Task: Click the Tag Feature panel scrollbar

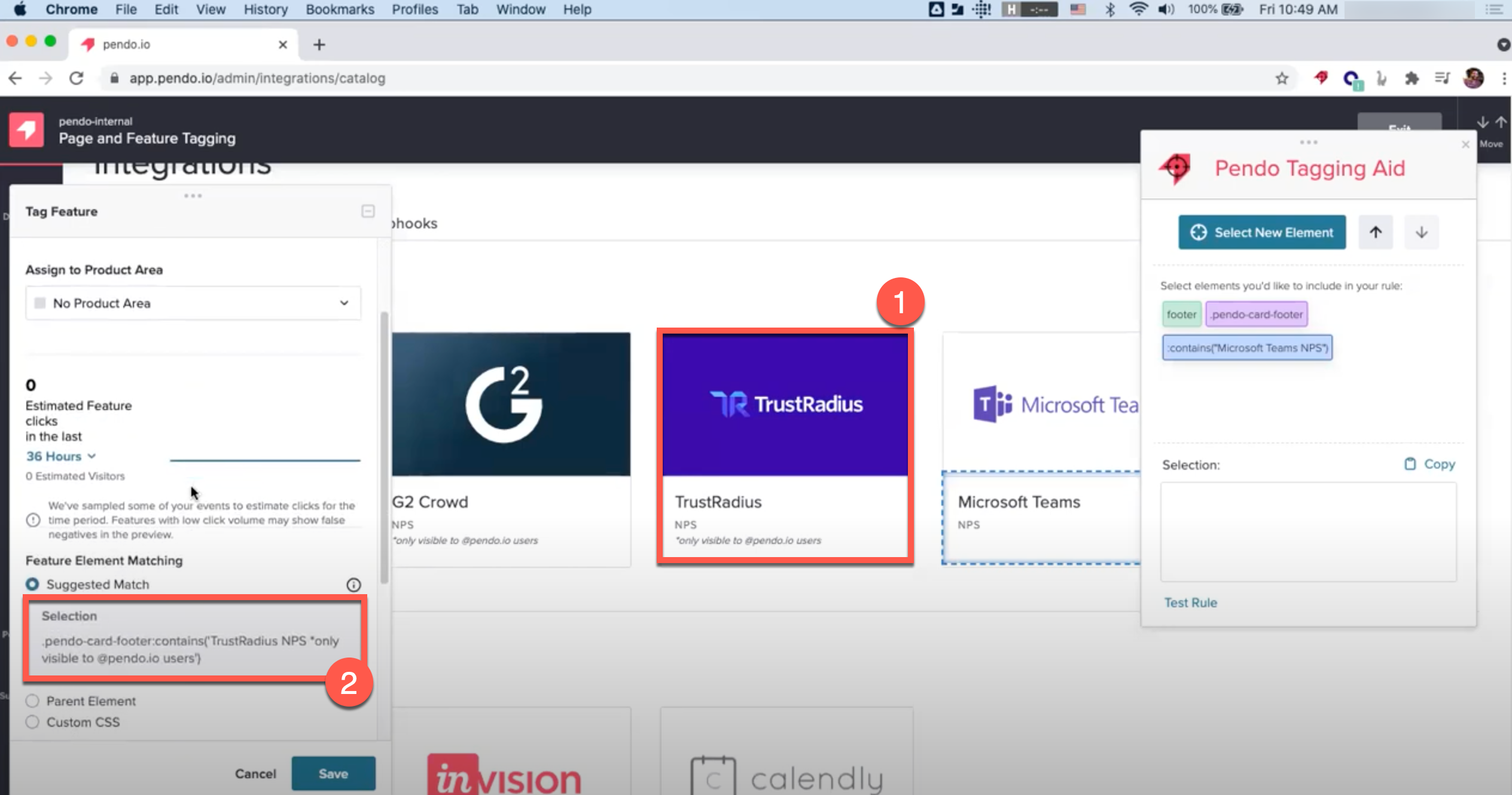Action: (x=384, y=447)
